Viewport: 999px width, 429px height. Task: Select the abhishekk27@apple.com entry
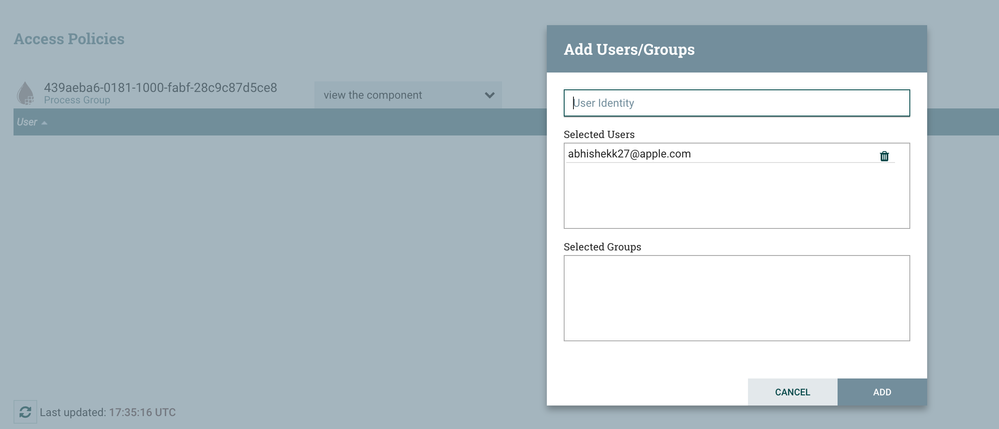[x=730, y=154]
